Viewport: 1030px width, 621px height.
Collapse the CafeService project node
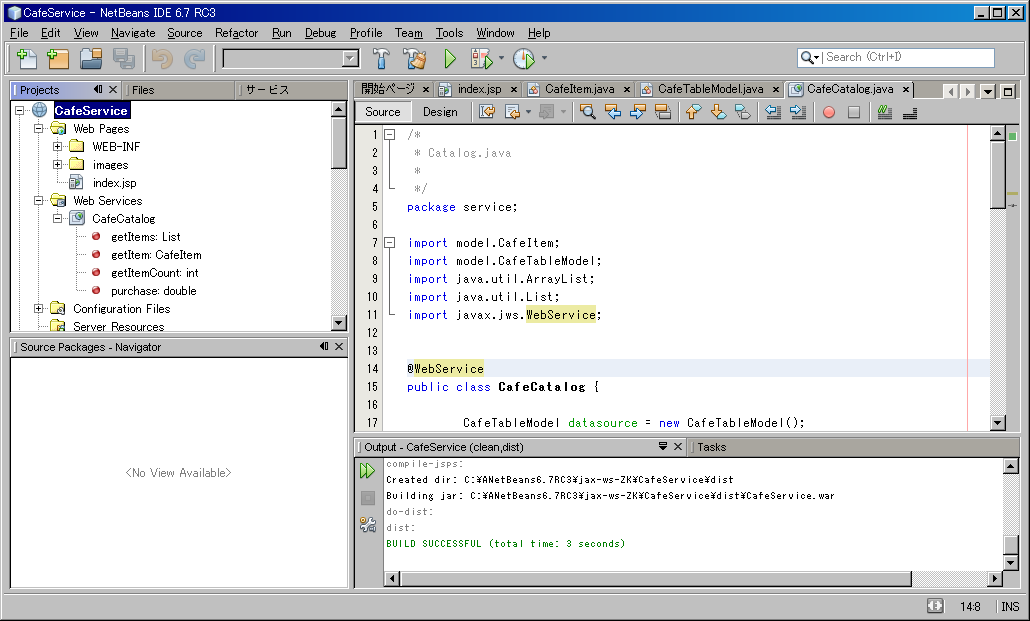[x=20, y=110]
